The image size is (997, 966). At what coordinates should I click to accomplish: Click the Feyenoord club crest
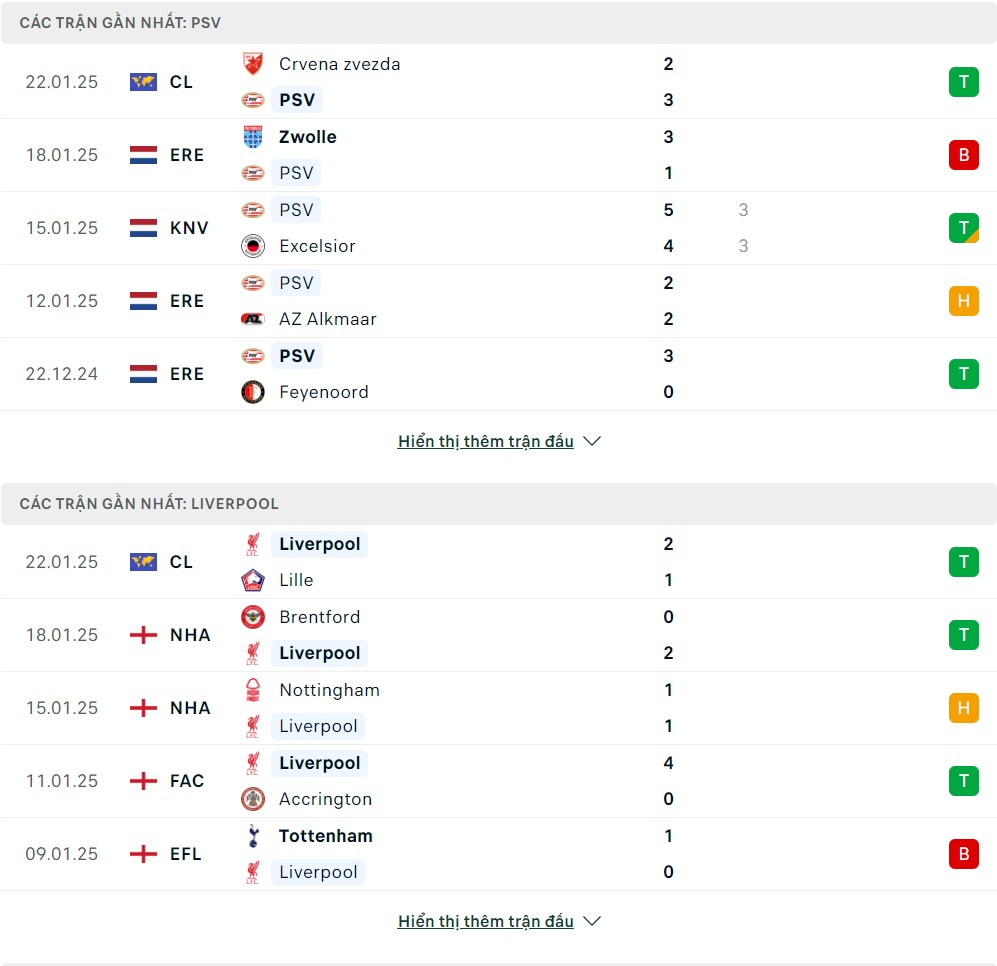[x=253, y=392]
